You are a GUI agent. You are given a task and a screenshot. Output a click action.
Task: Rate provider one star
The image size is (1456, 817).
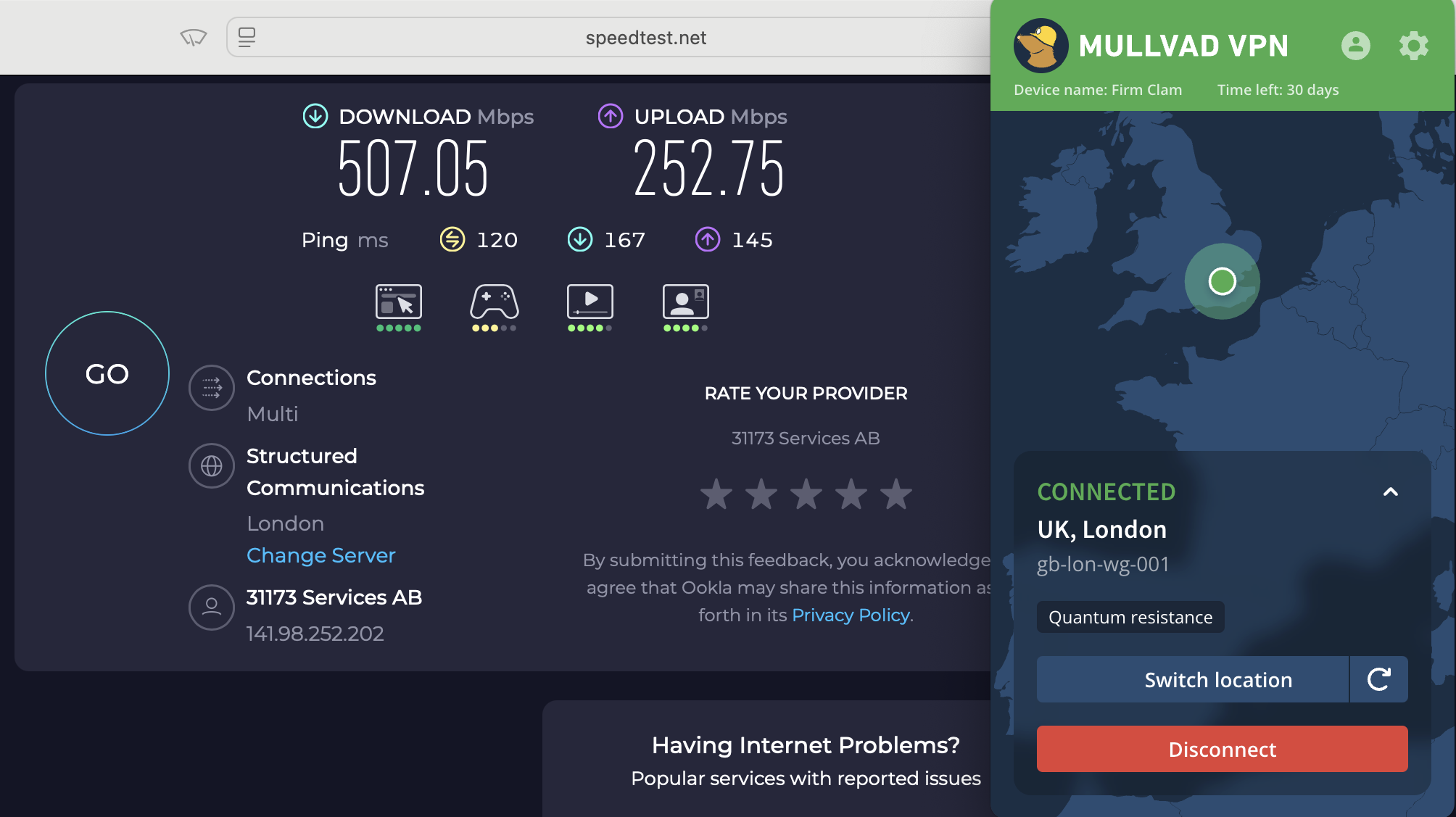[716, 494]
